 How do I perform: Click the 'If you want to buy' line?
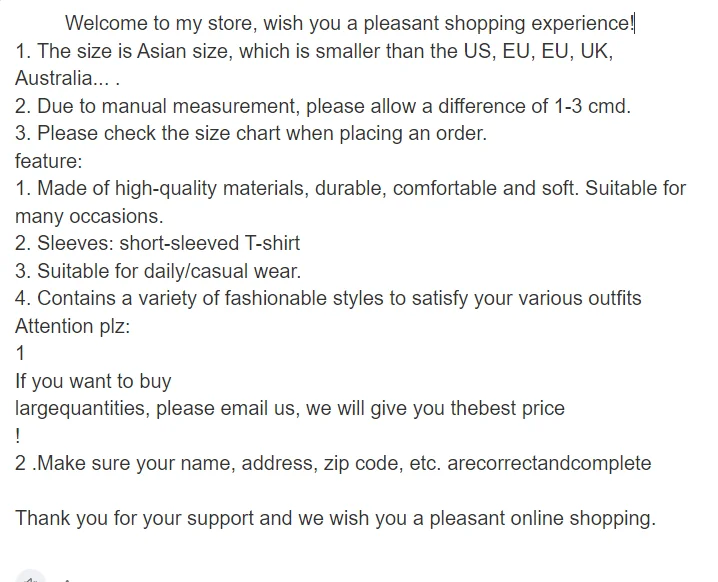tap(93, 381)
